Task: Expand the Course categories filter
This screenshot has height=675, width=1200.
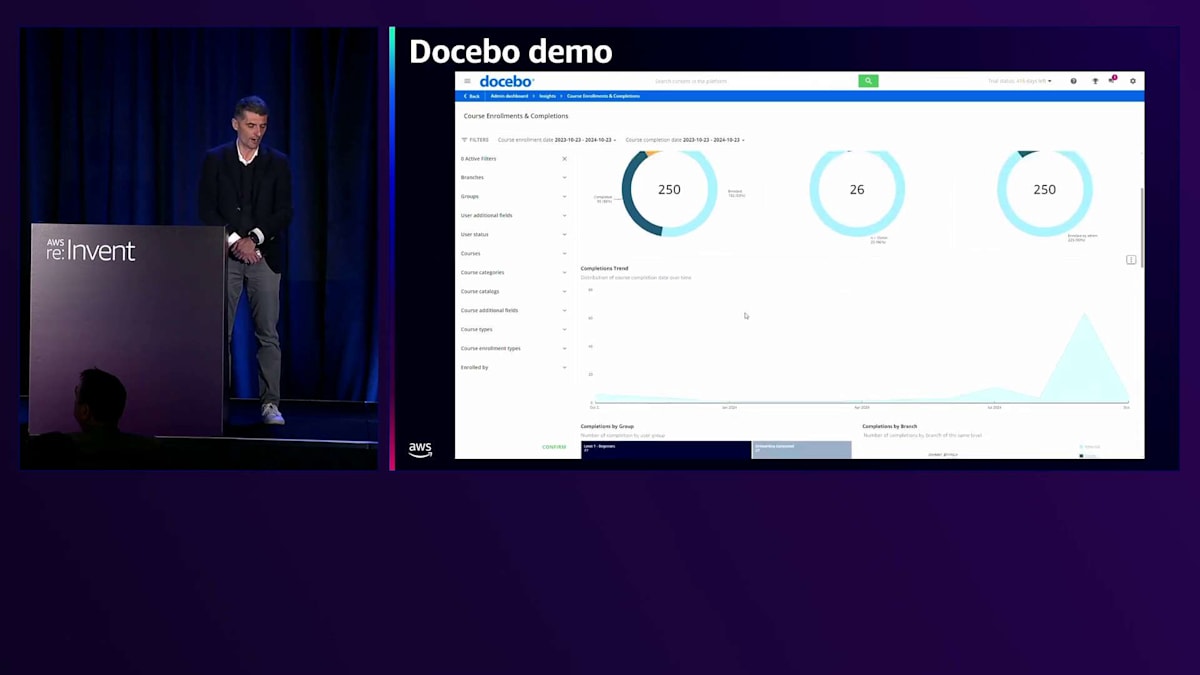Action: point(513,273)
